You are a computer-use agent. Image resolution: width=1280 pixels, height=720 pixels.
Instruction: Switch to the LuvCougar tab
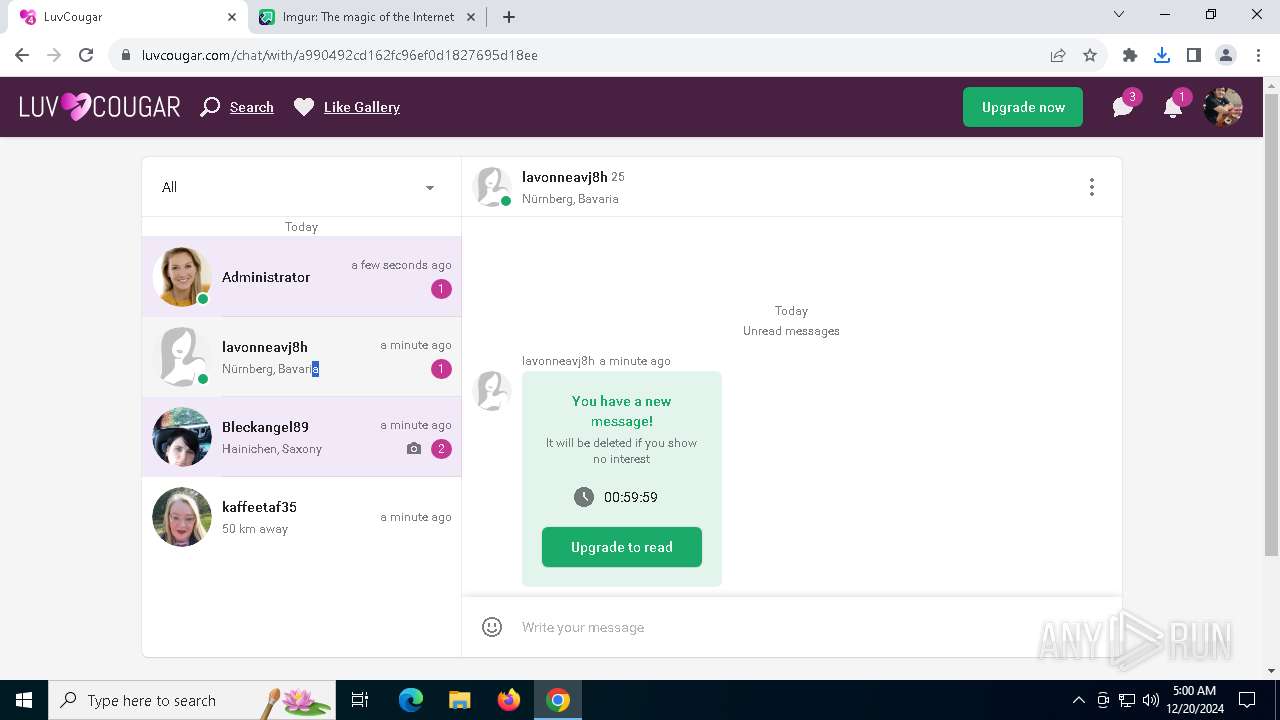pos(128,17)
